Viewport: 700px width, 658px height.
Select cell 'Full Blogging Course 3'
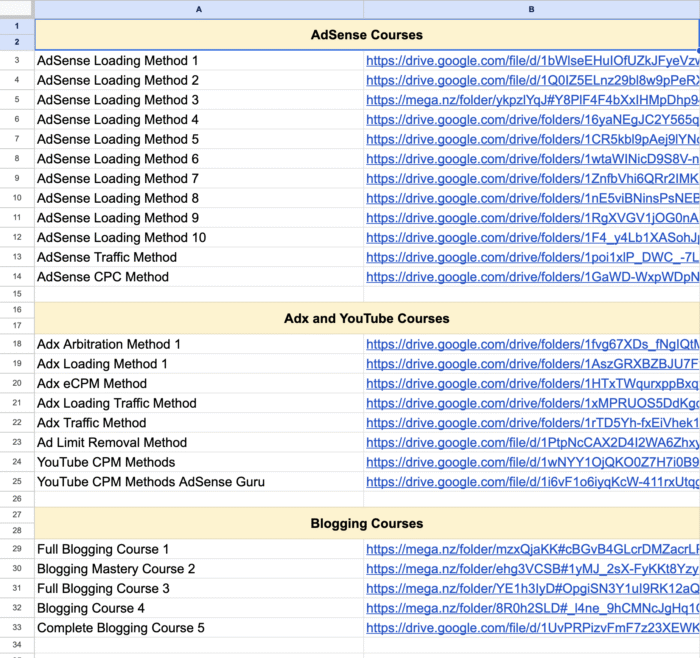tap(199, 588)
